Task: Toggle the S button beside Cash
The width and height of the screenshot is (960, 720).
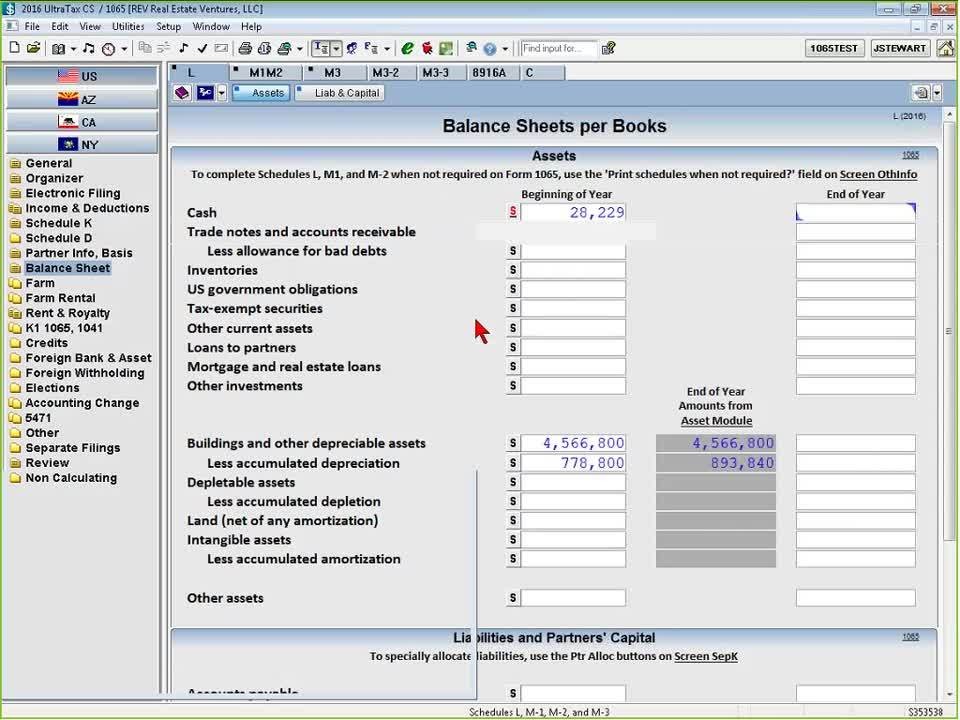Action: 513,212
